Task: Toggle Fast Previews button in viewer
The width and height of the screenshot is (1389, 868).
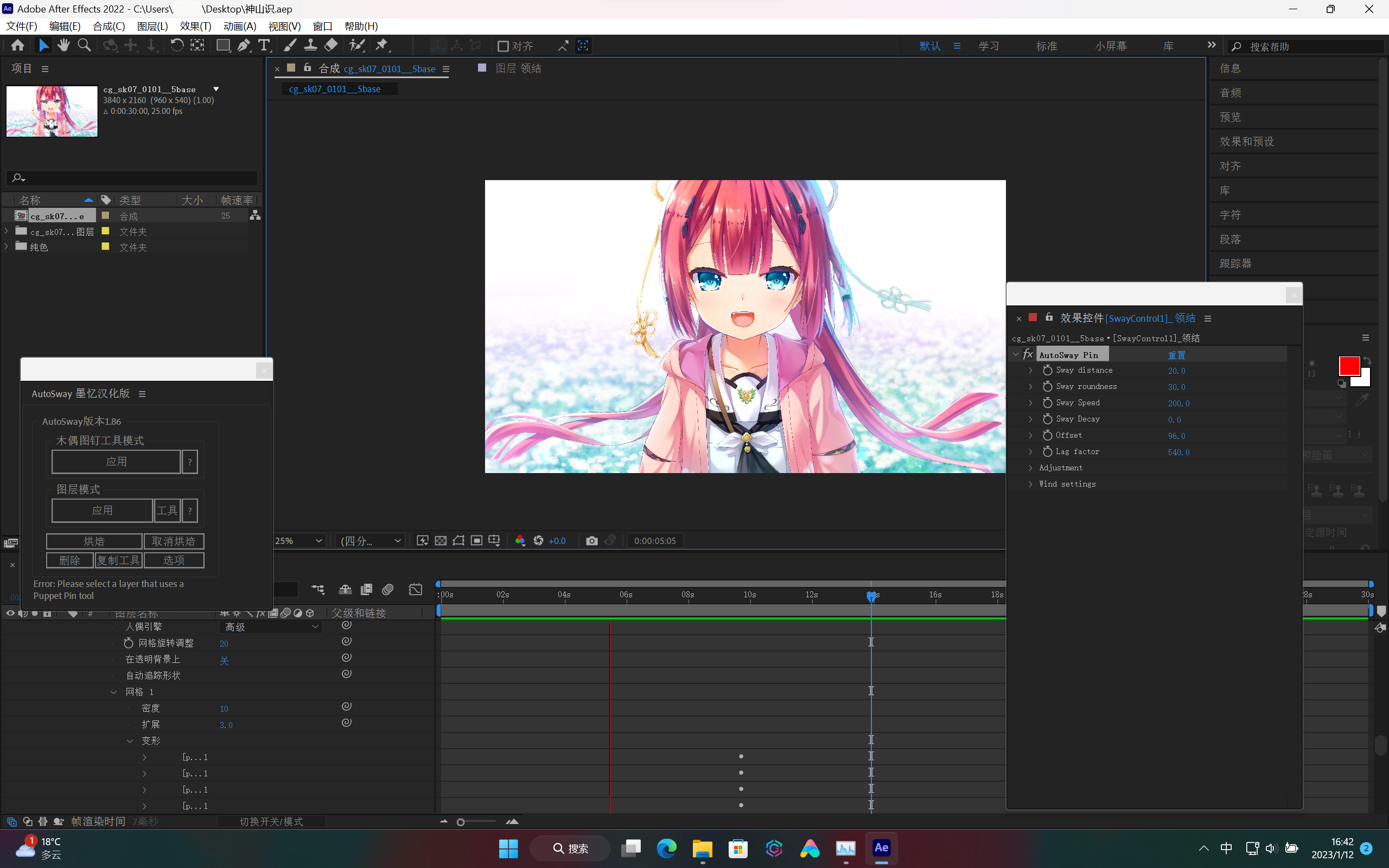Action: pyautogui.click(x=423, y=541)
